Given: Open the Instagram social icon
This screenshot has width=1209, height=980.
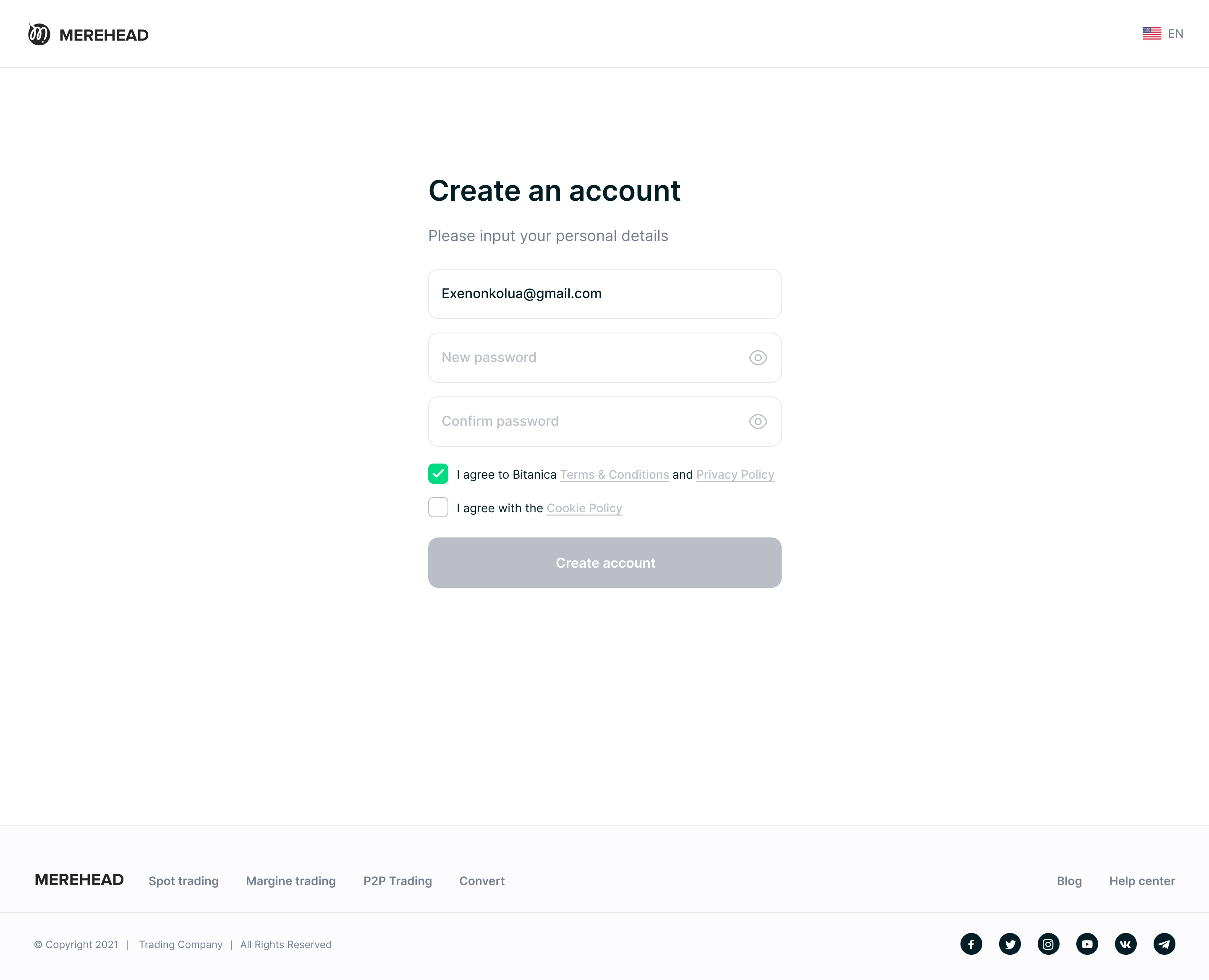Looking at the screenshot, I should click(1048, 944).
